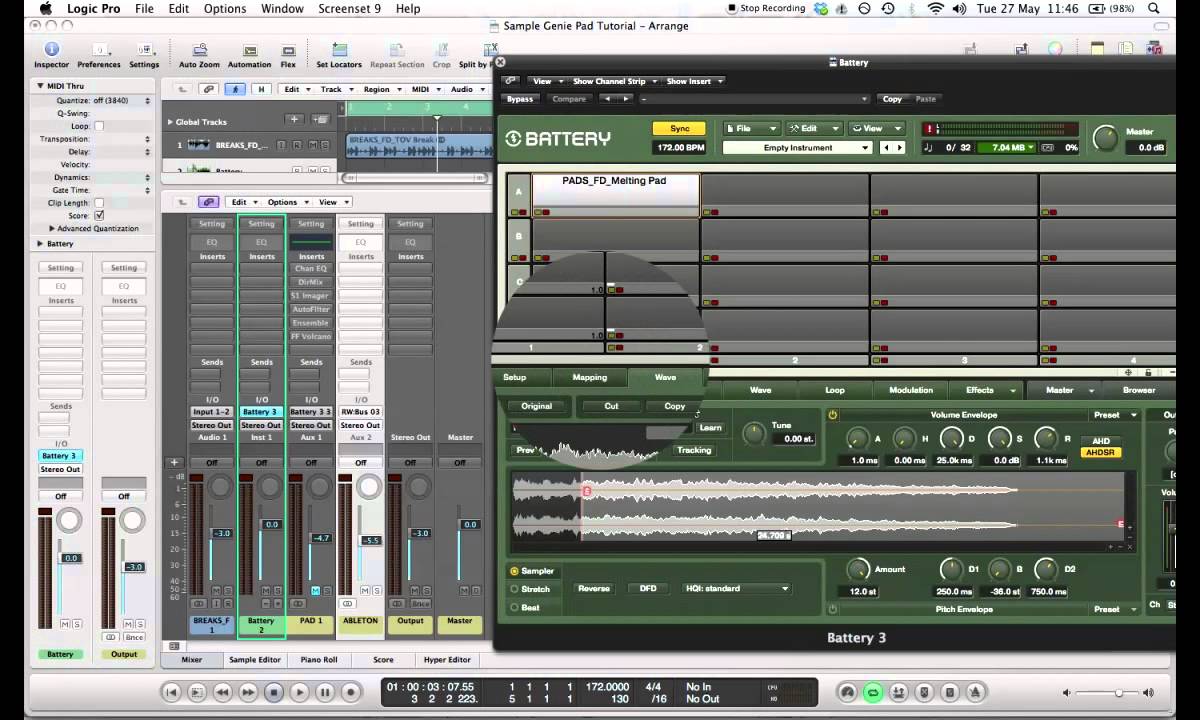Viewport: 1200px width, 720px height.
Task: Open the Window menu in the menu bar
Action: (282, 9)
